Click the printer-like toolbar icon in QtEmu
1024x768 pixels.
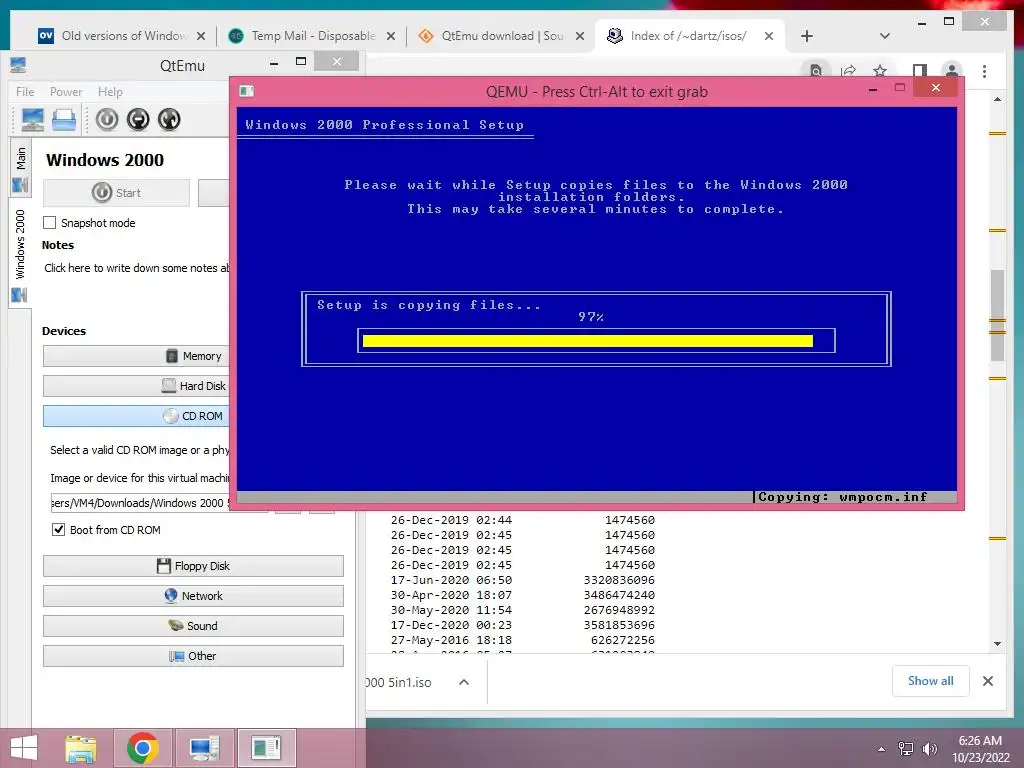pyautogui.click(x=64, y=120)
